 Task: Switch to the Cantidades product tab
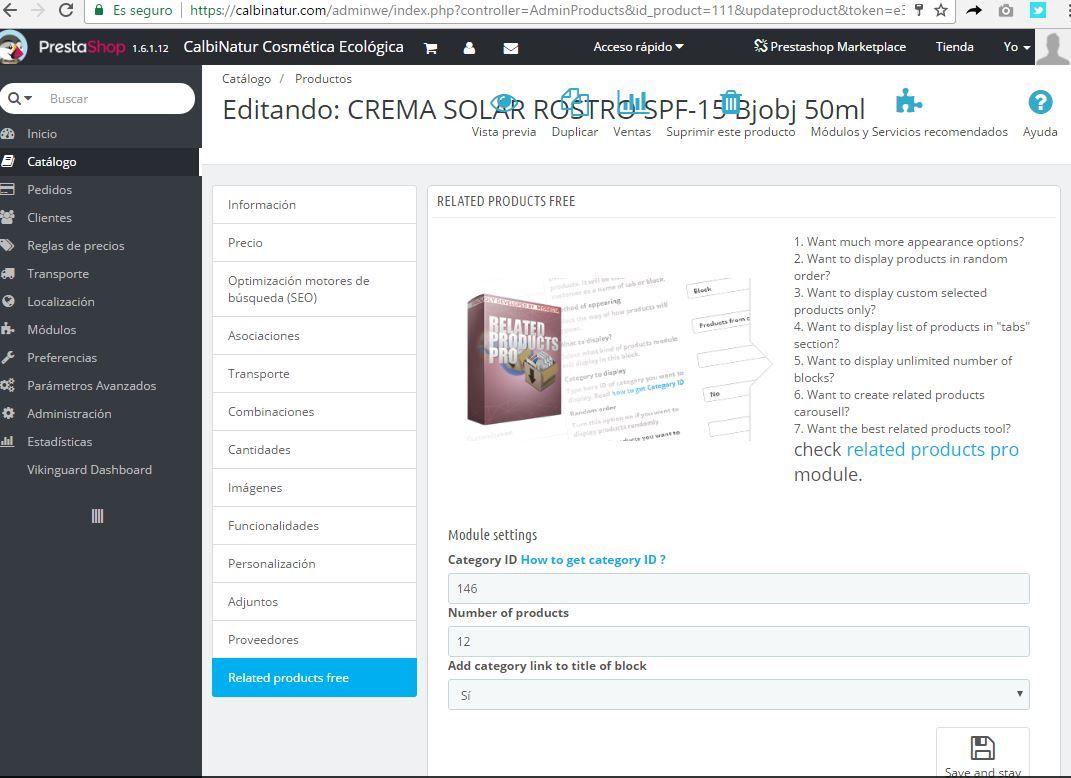[x=314, y=449]
